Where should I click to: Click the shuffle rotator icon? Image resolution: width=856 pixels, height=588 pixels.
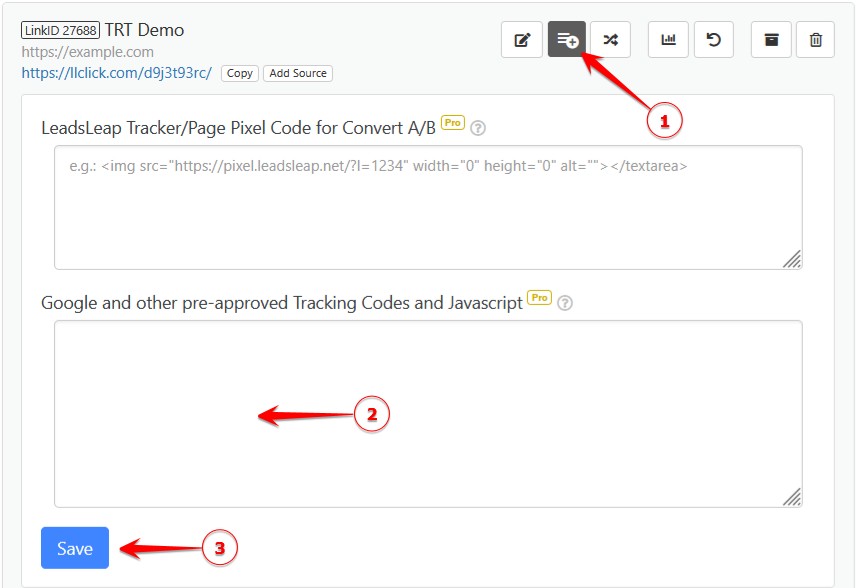610,39
